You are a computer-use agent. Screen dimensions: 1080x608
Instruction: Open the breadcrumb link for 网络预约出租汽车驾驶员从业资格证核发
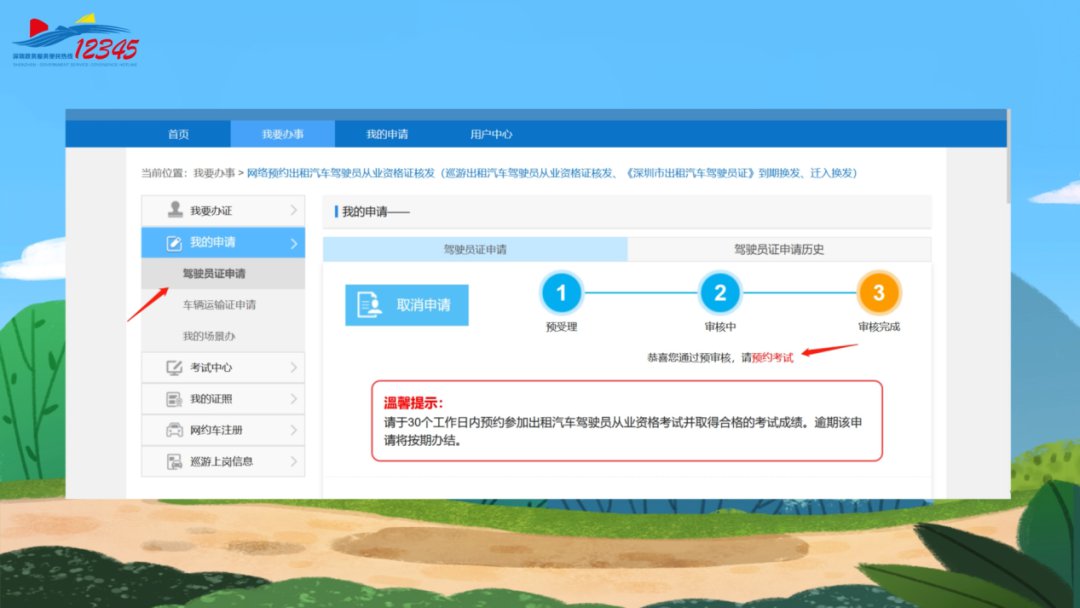pyautogui.click(x=552, y=173)
